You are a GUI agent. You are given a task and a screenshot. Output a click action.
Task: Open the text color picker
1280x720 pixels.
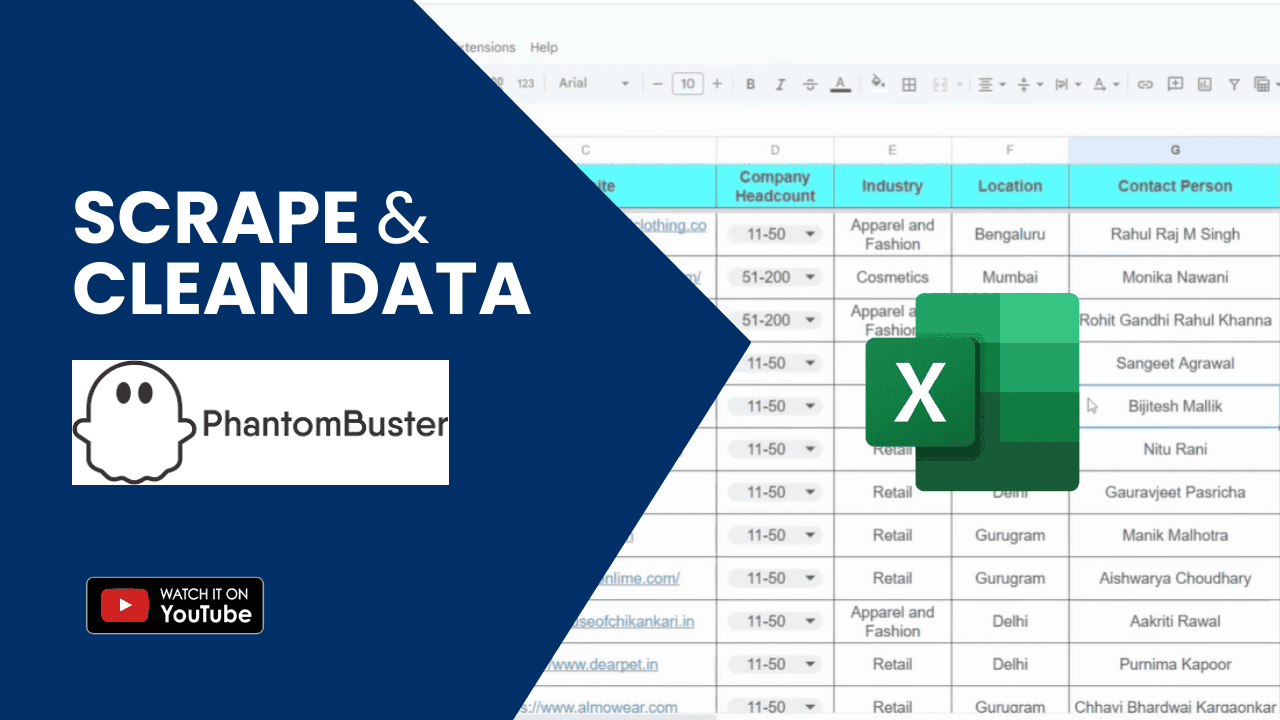[840, 84]
